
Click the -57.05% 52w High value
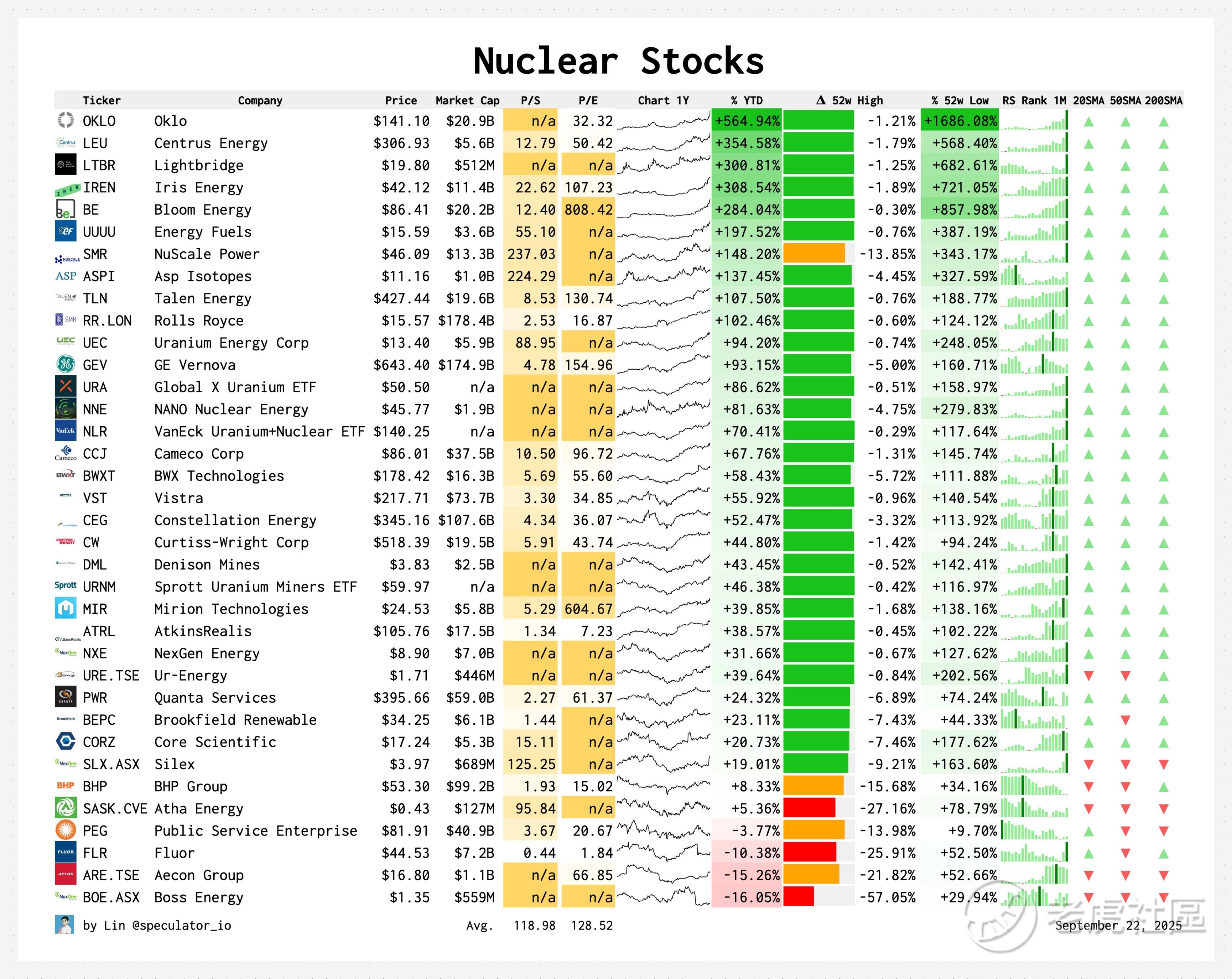click(x=888, y=897)
